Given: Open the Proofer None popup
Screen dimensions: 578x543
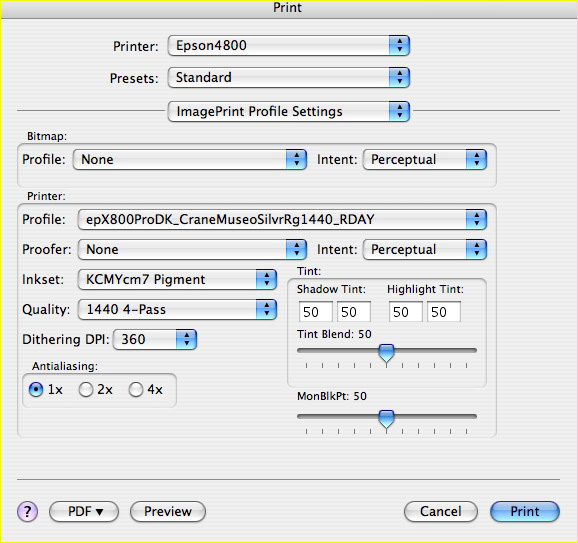Looking at the screenshot, I should pyautogui.click(x=192, y=250).
